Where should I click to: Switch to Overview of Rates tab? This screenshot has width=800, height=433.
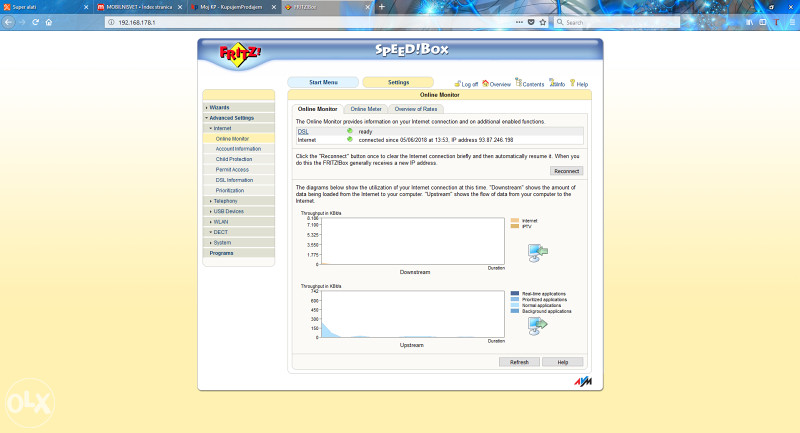tap(416, 109)
